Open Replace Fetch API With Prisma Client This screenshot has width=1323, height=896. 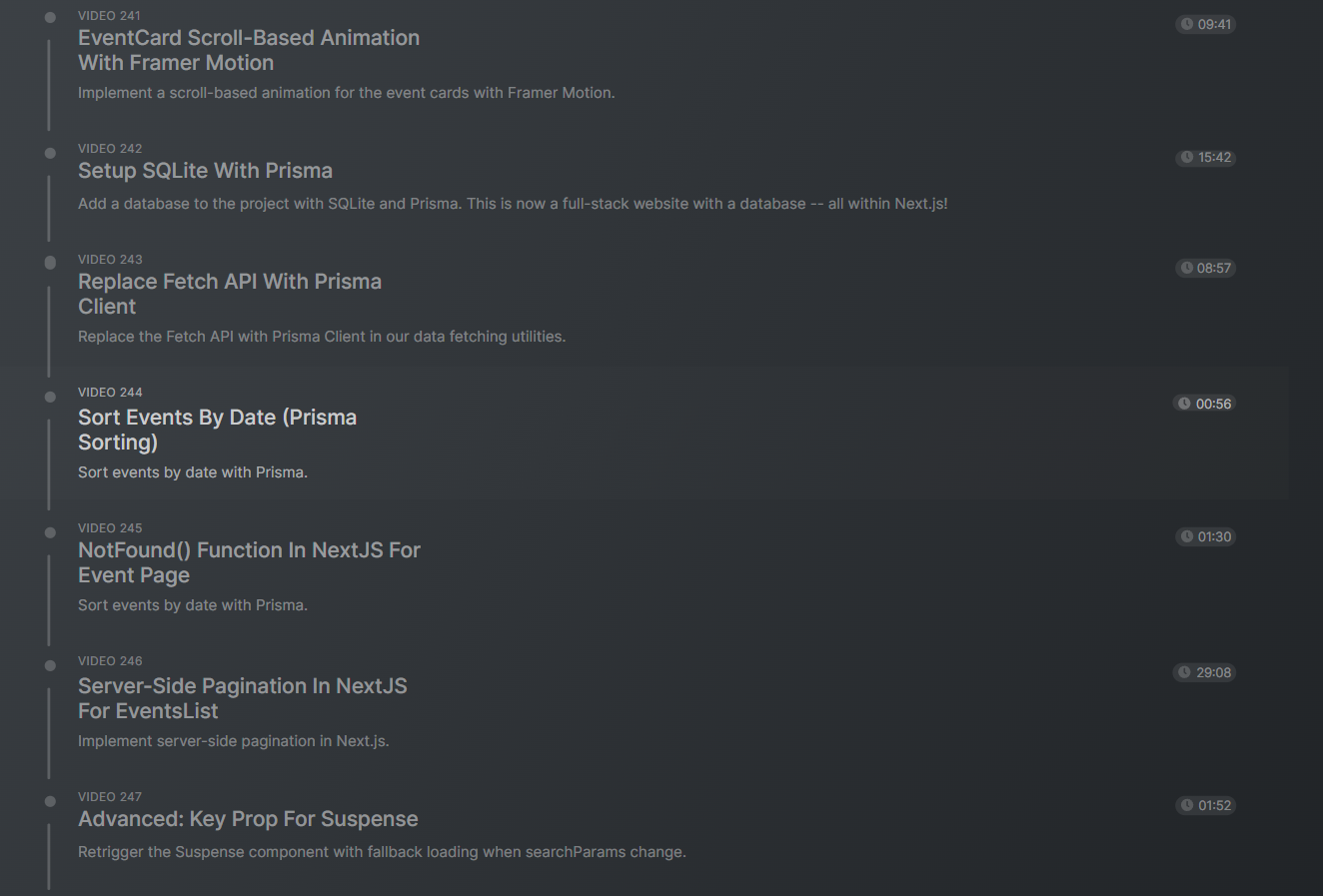[230, 294]
